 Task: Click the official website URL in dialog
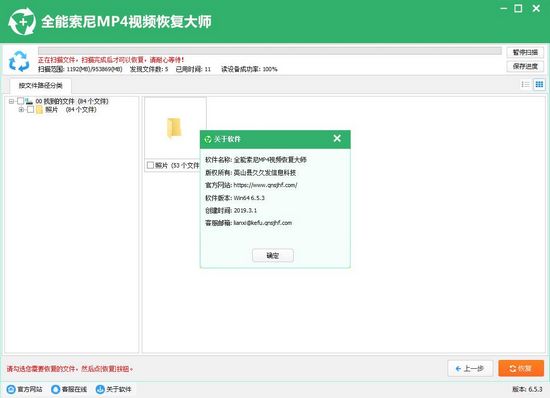pos(266,185)
